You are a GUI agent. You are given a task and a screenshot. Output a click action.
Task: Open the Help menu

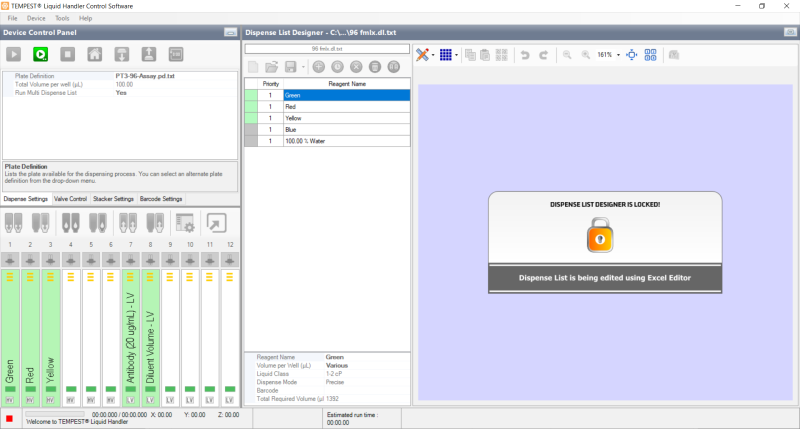tap(85, 18)
